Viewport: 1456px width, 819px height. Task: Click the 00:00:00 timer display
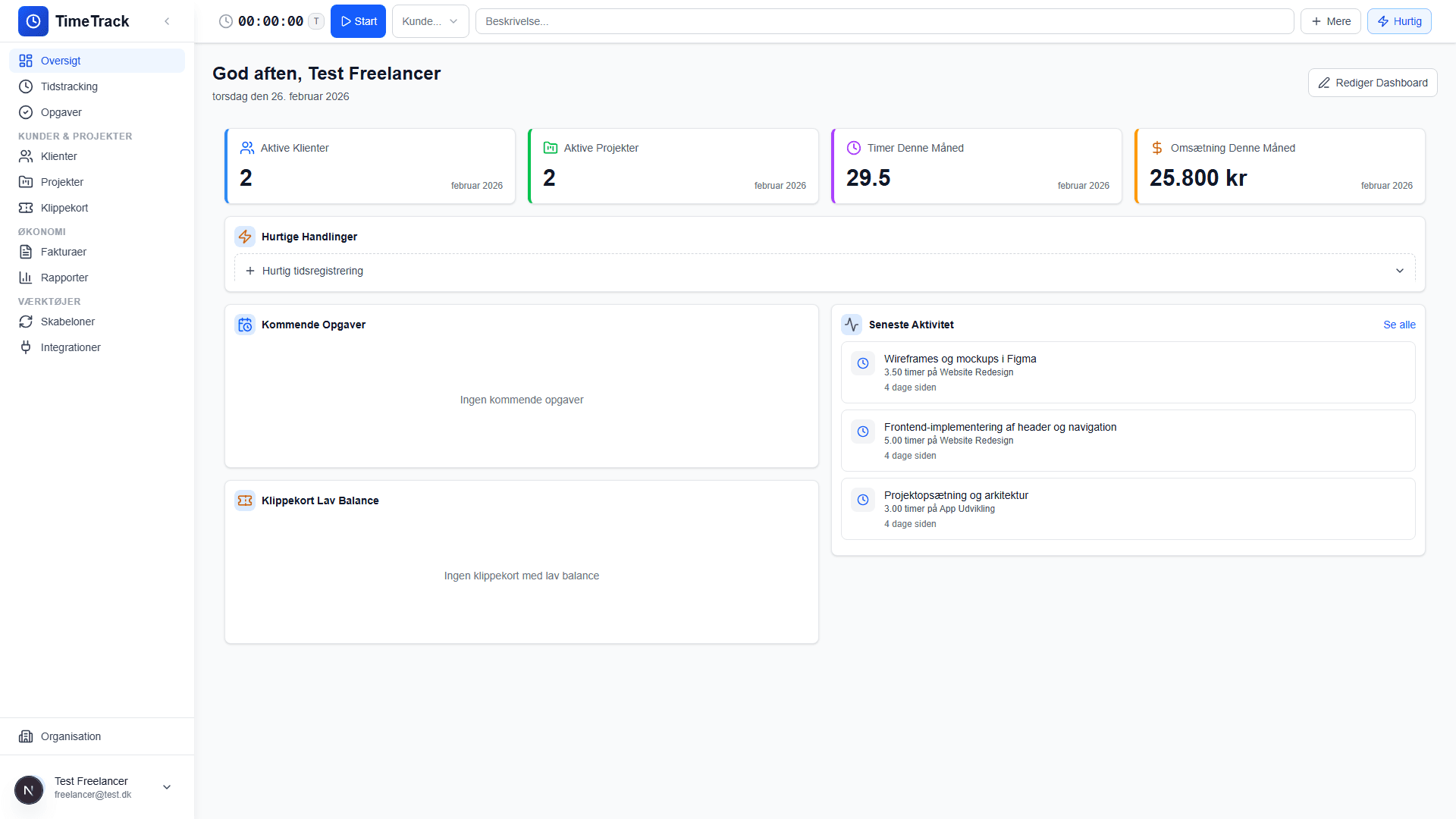click(271, 21)
